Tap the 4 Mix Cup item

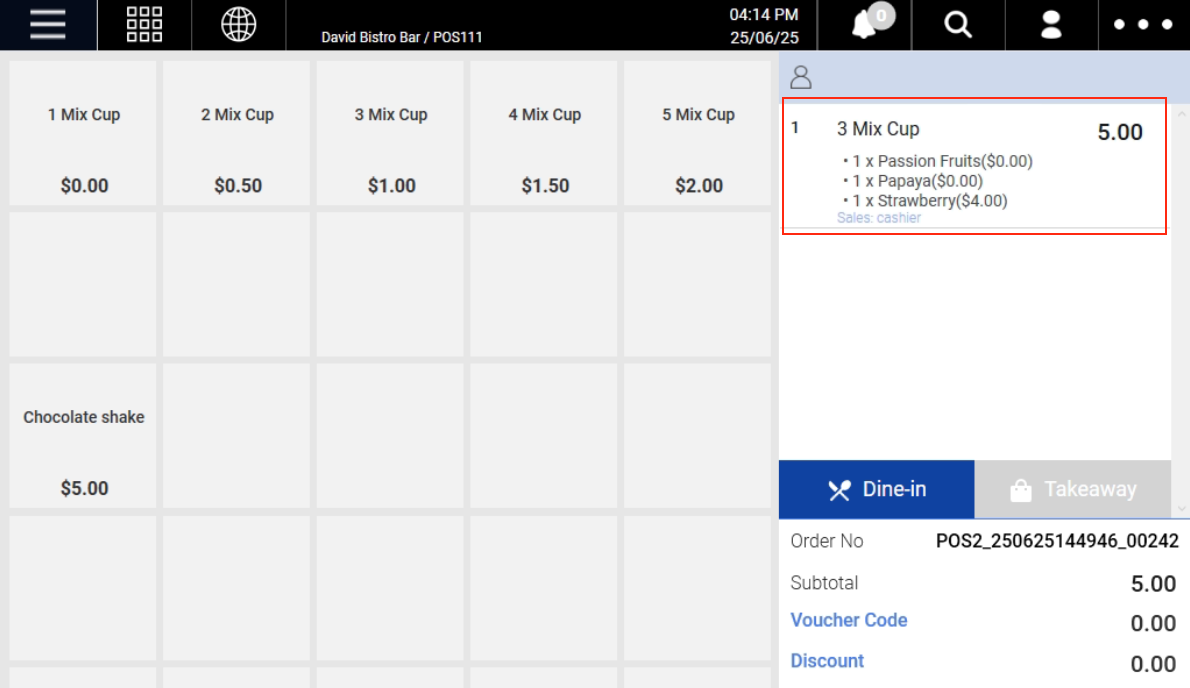click(544, 133)
